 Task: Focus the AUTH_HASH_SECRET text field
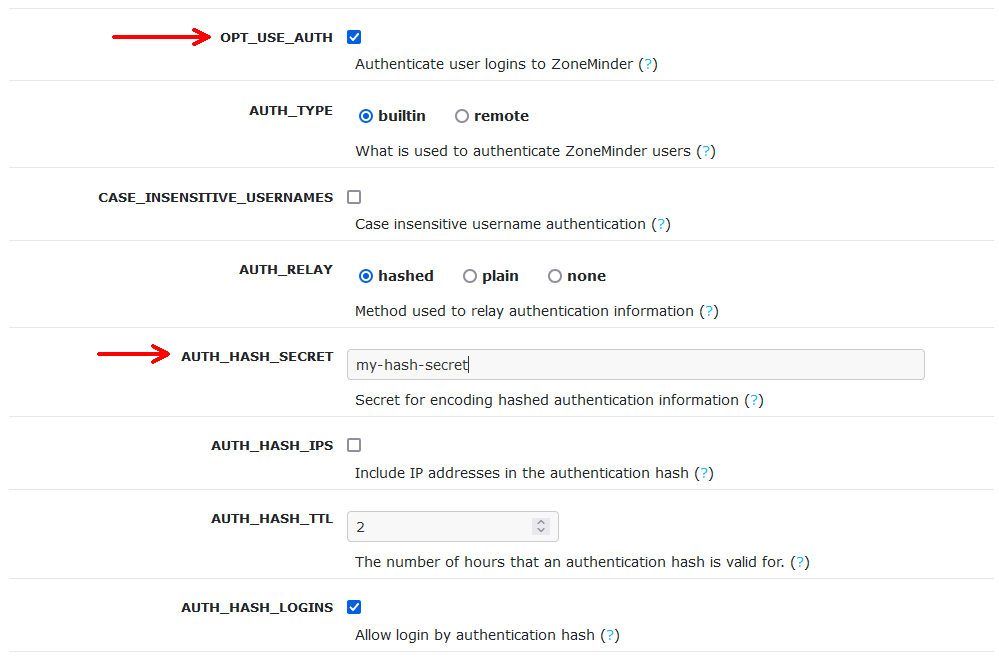[635, 364]
